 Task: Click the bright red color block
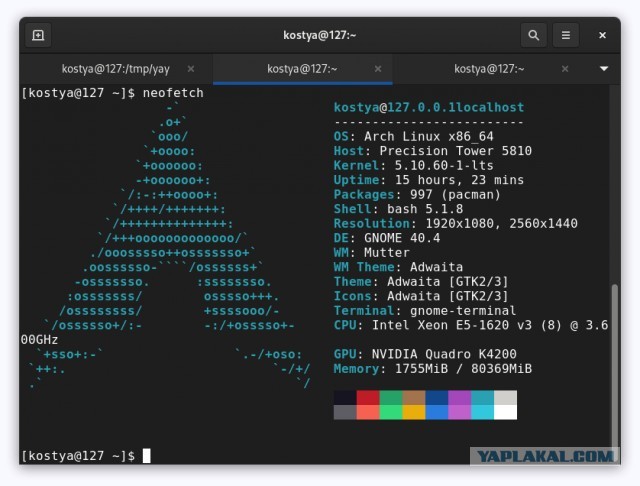pos(368,412)
